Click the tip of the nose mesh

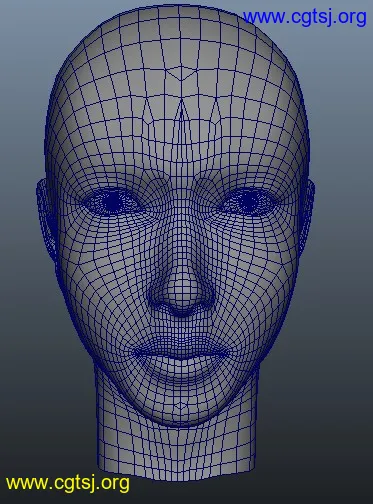pyautogui.click(x=182, y=293)
